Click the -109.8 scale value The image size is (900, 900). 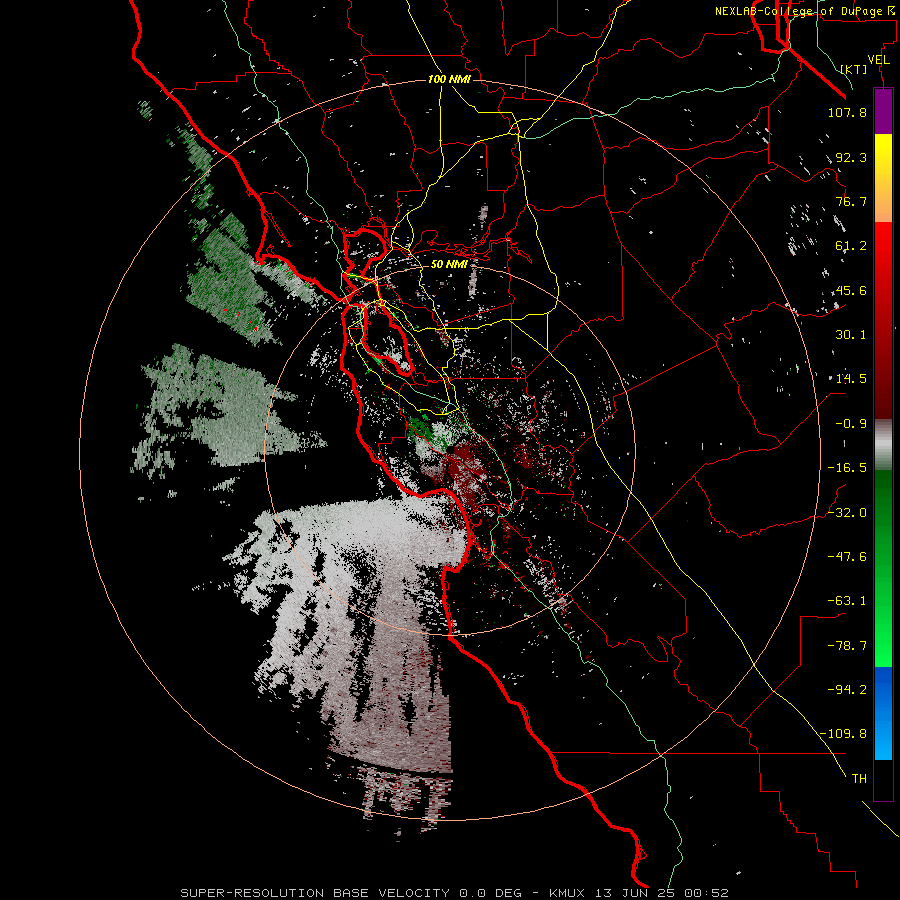point(843,734)
